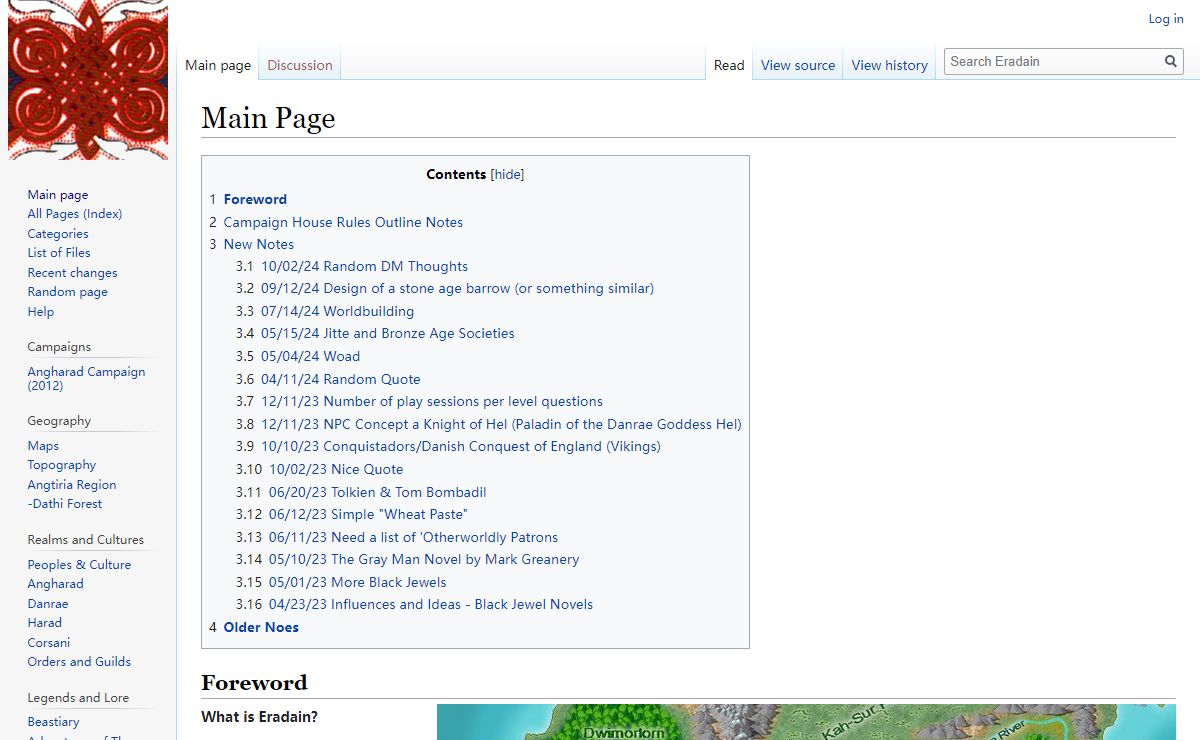The width and height of the screenshot is (1200, 740).
Task: Jump to NPC Concept Knight of Hel
Action: coord(501,424)
